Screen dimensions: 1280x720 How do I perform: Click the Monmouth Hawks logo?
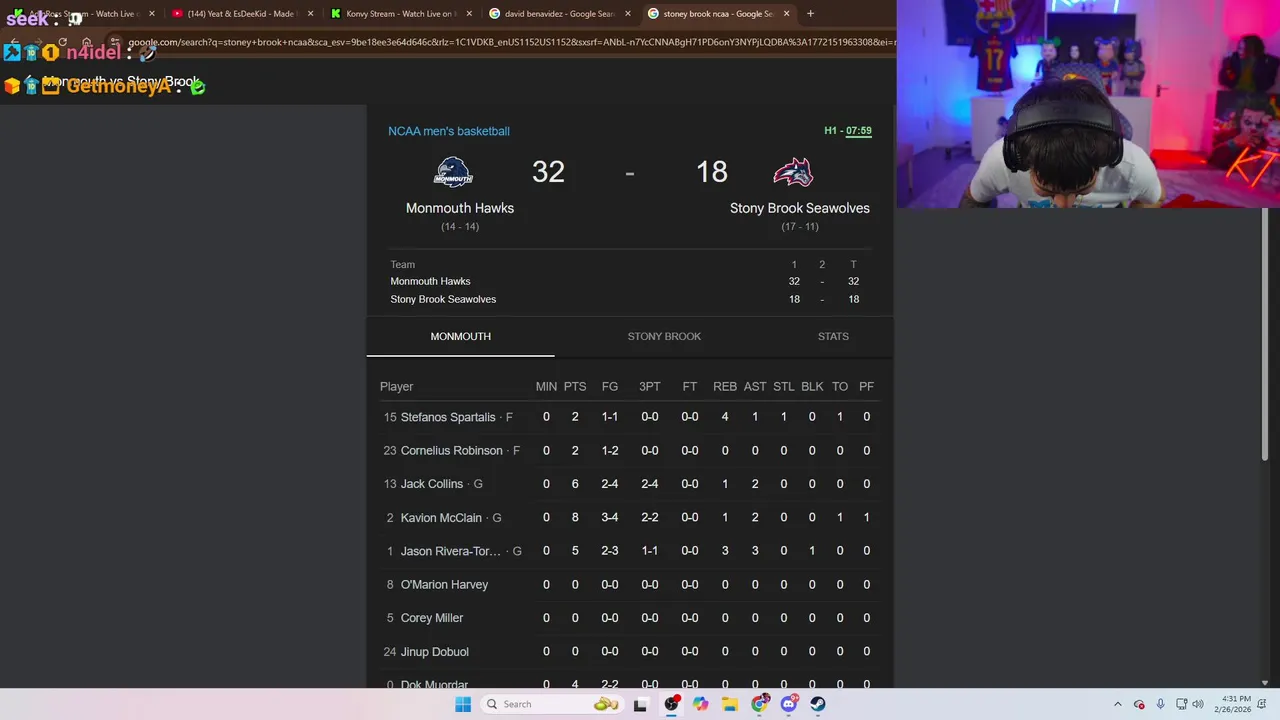click(x=453, y=172)
